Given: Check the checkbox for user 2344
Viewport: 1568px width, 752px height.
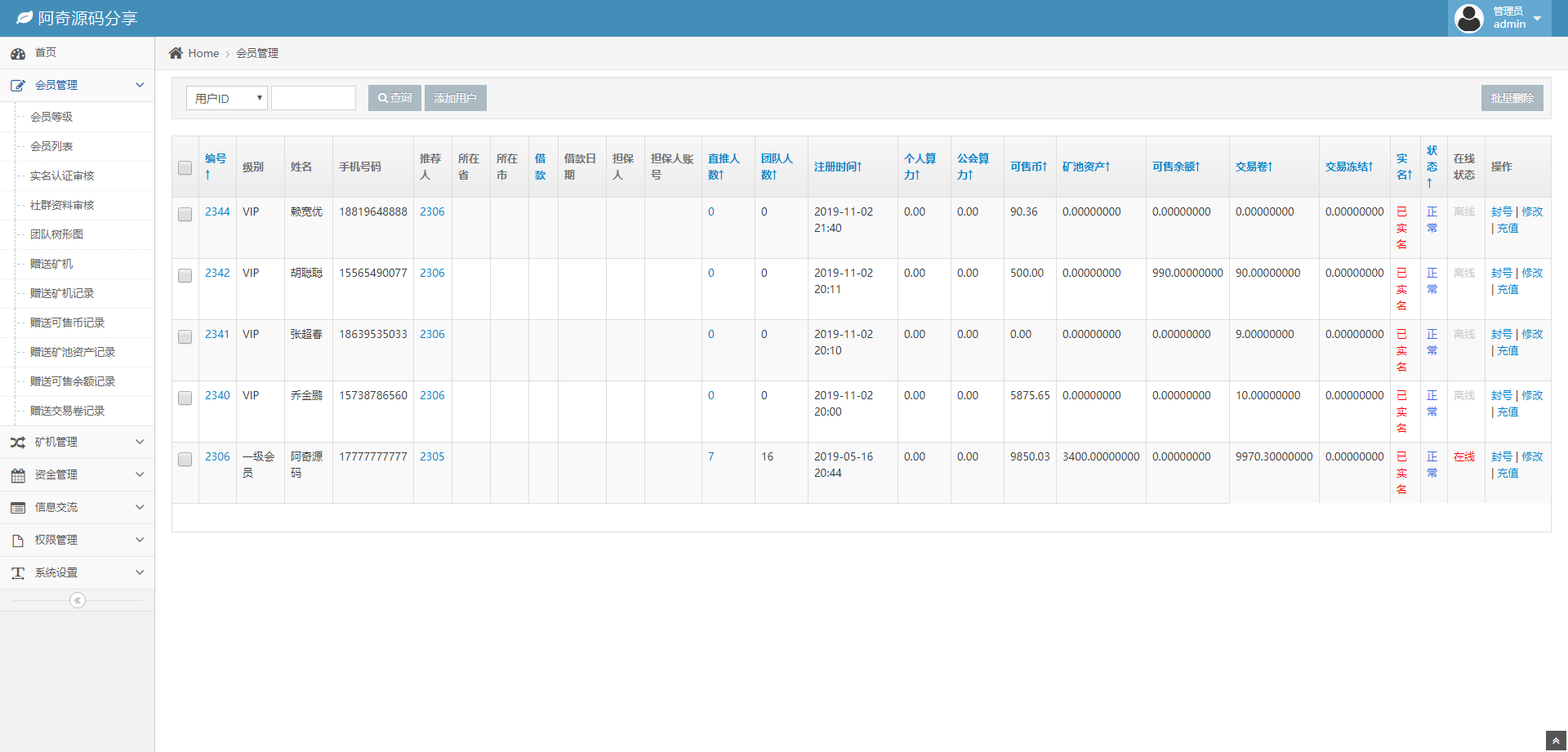Looking at the screenshot, I should (185, 214).
